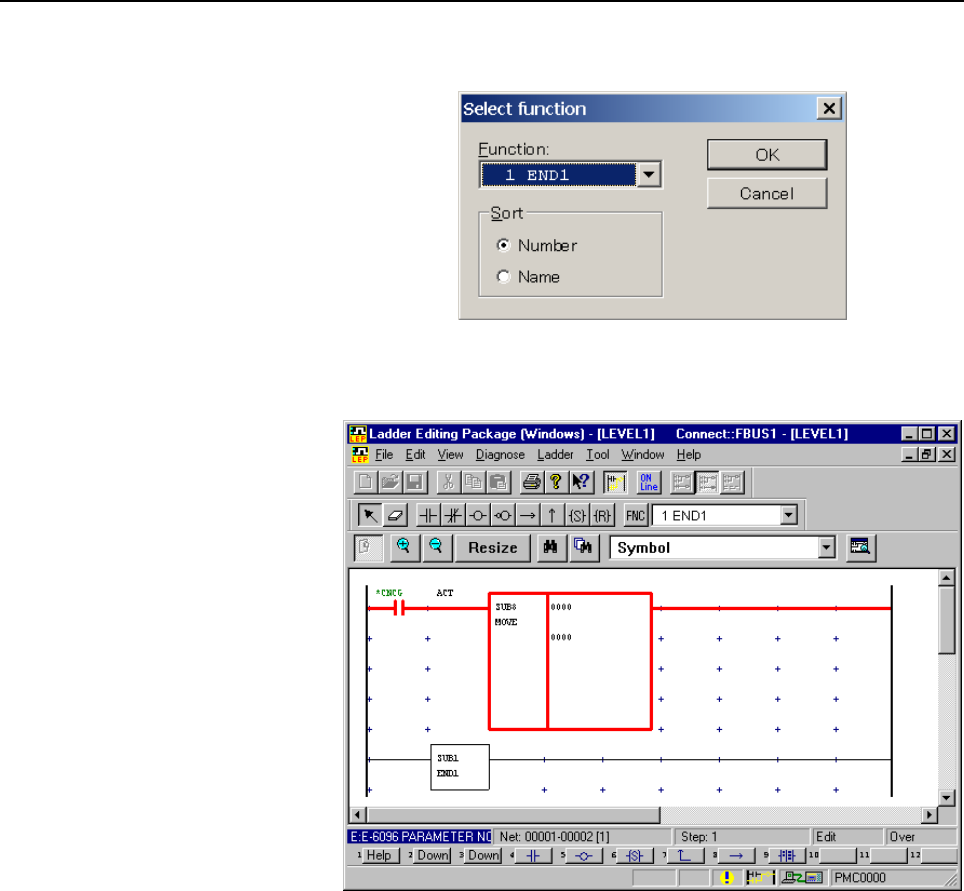This screenshot has width=964, height=891.
Task: Click the vertical scrollbar down arrow
Action: point(945,796)
